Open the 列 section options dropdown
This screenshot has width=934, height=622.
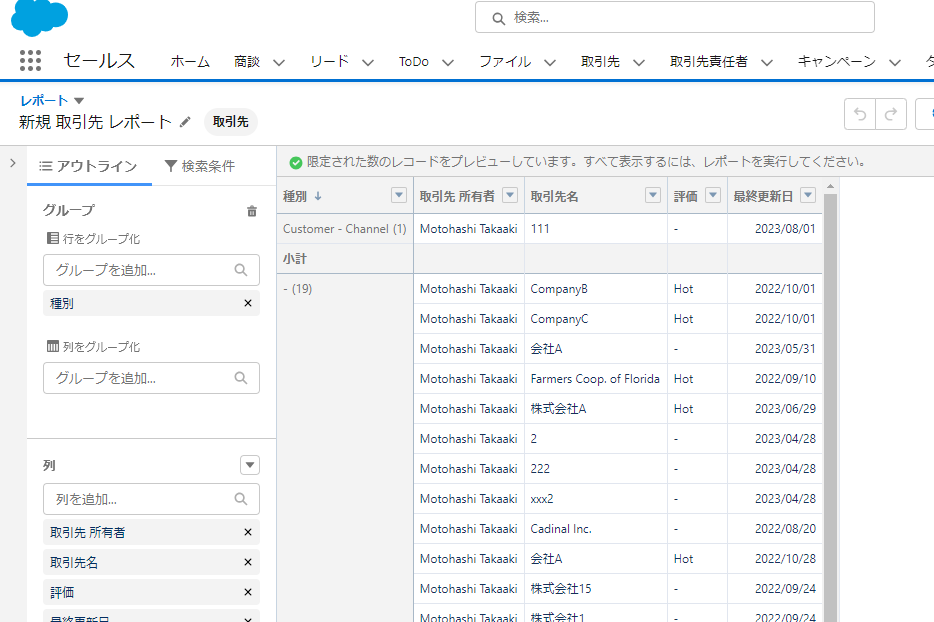pos(250,465)
